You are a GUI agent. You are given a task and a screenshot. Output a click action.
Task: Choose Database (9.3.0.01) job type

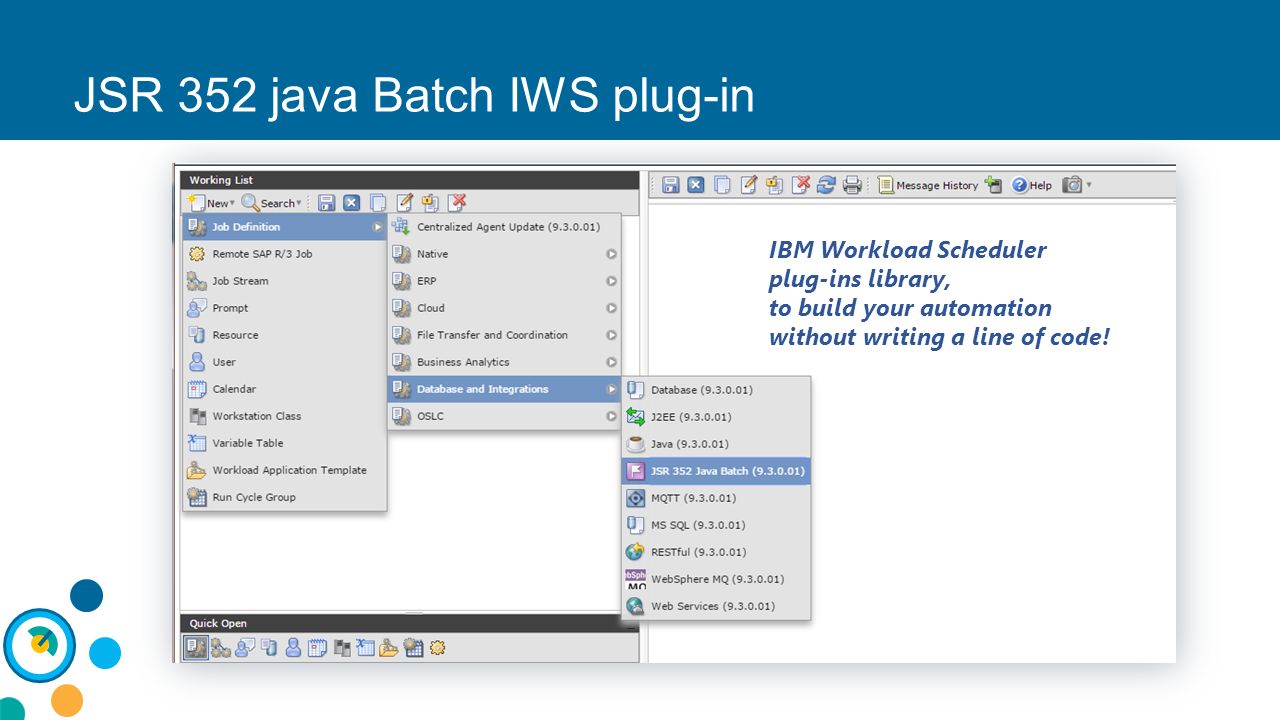point(716,390)
